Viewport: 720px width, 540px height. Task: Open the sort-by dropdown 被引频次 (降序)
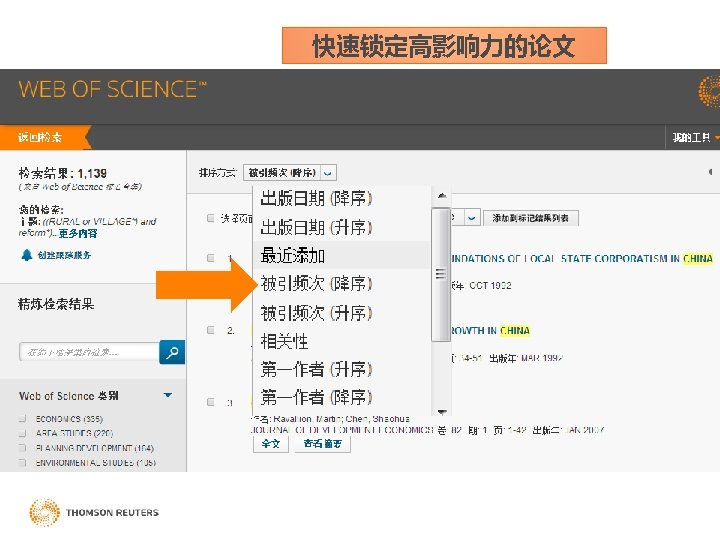point(290,173)
